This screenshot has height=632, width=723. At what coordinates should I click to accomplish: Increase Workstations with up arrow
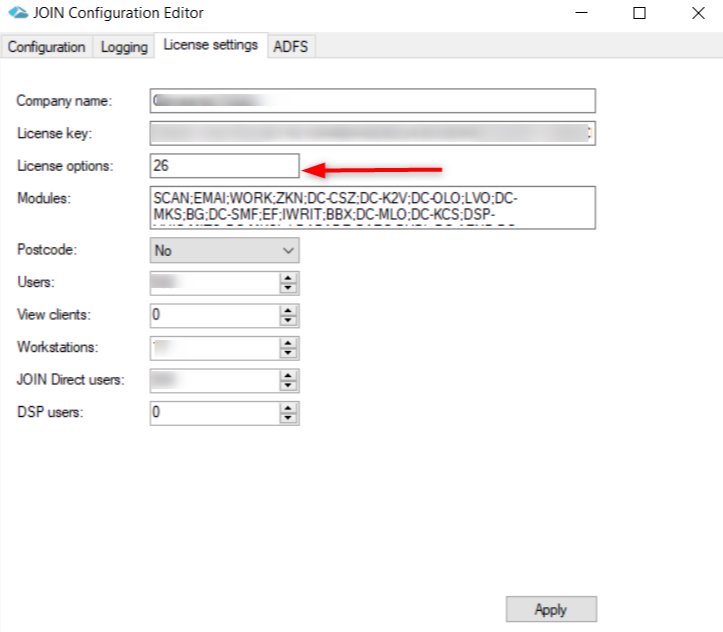(288, 343)
